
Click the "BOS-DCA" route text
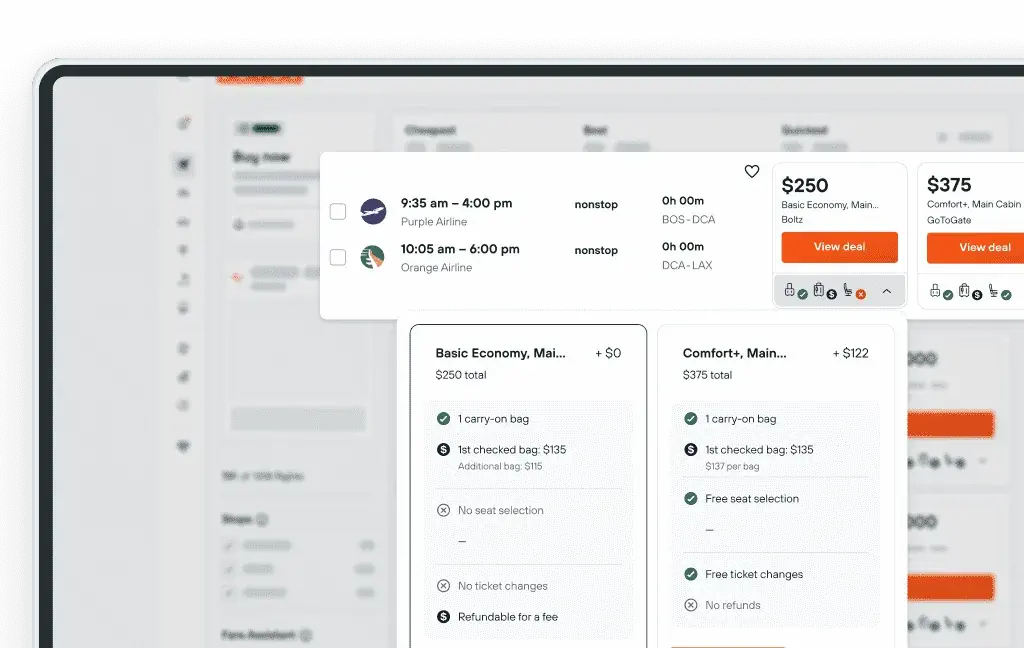coord(688,219)
